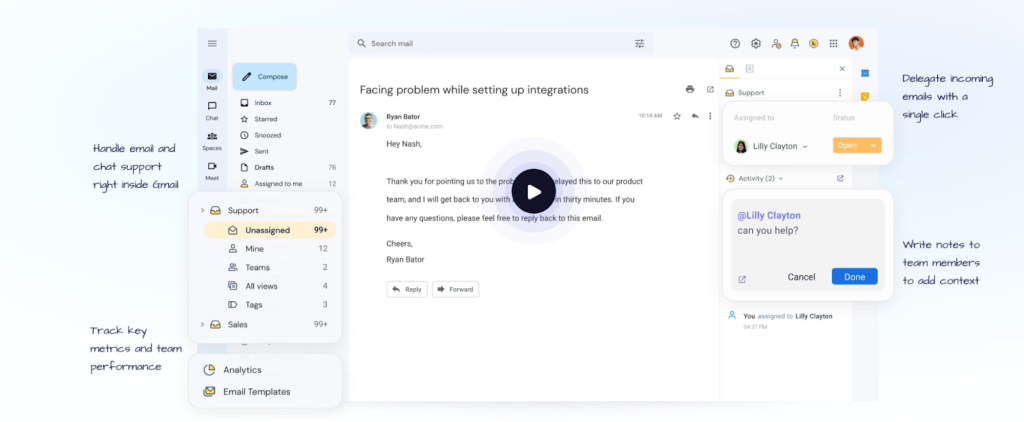Click the Forward button

pos(455,289)
